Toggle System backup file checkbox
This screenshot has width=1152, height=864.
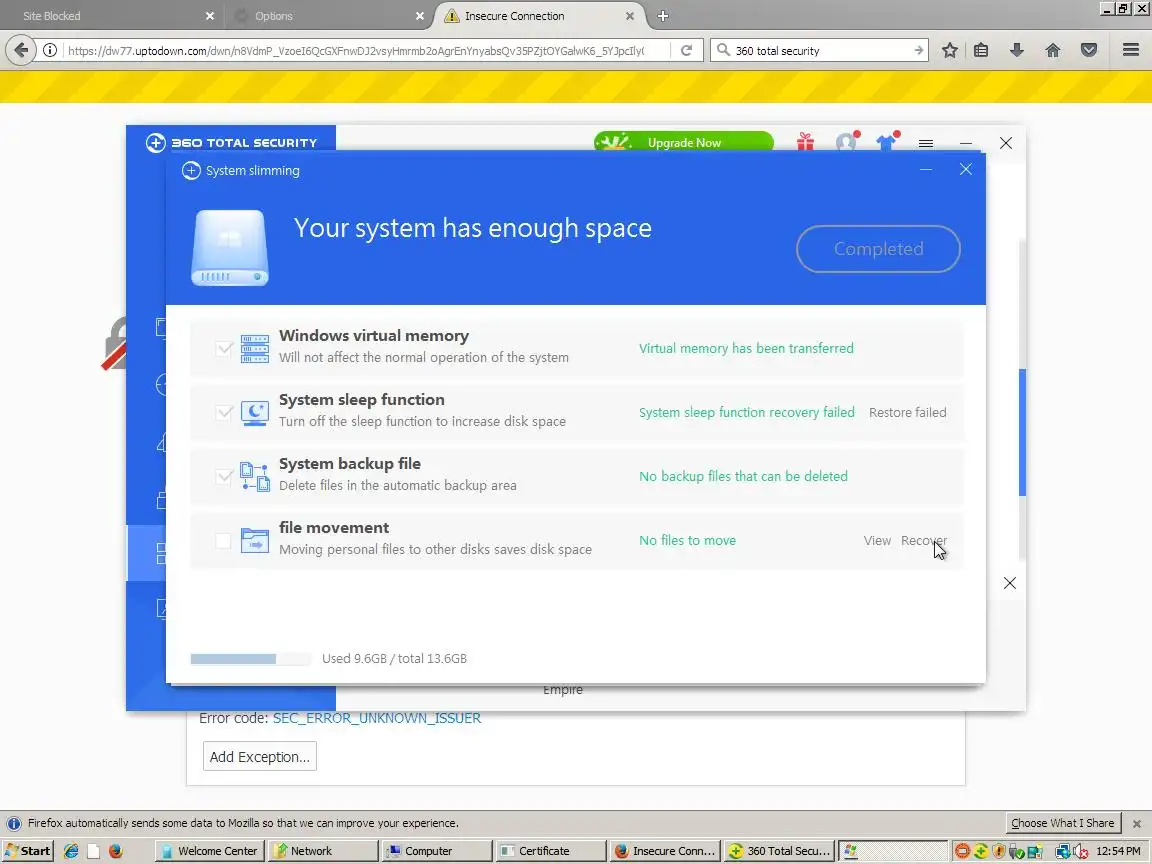point(224,476)
